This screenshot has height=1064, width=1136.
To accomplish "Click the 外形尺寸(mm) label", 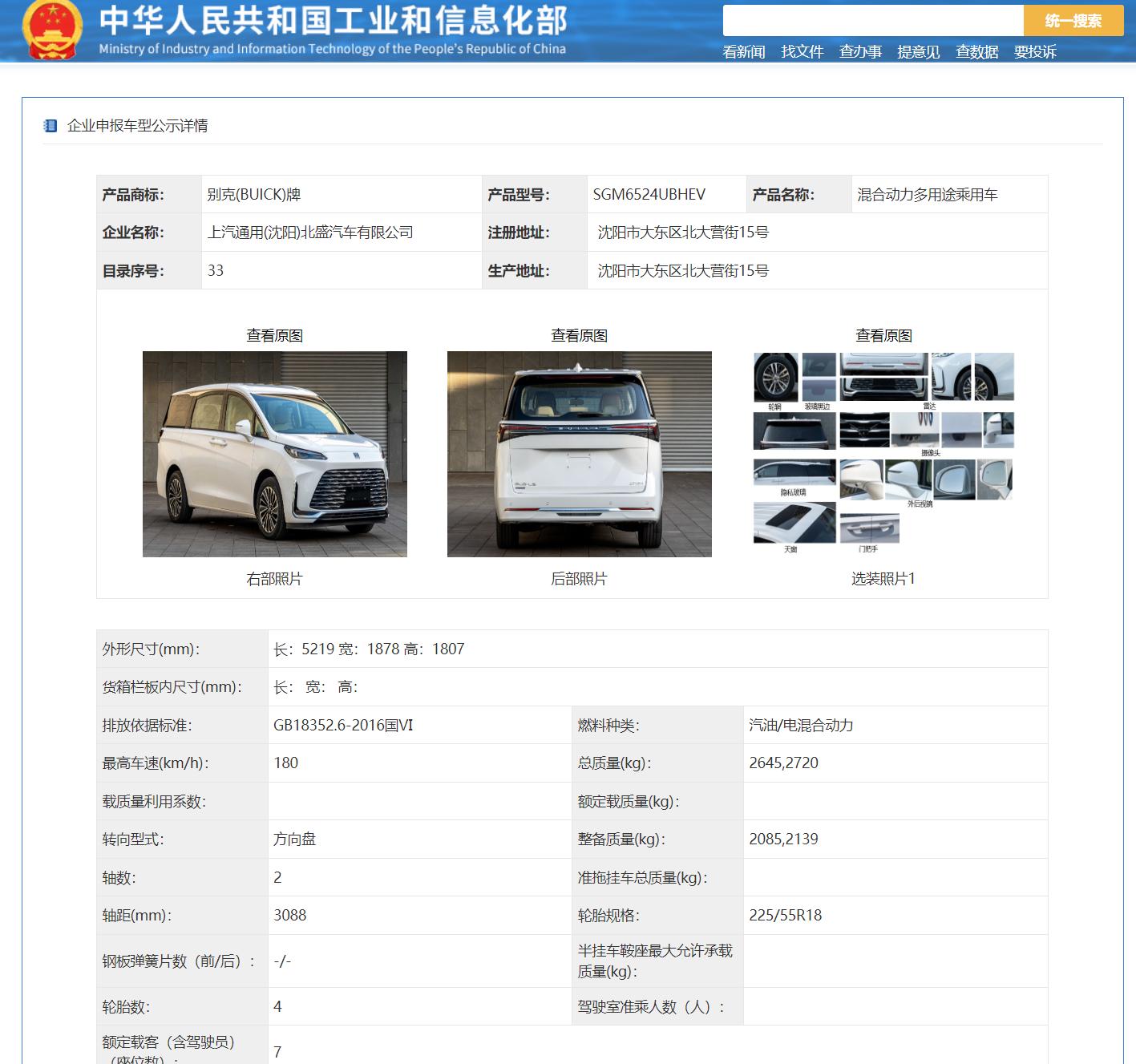I will [x=152, y=649].
